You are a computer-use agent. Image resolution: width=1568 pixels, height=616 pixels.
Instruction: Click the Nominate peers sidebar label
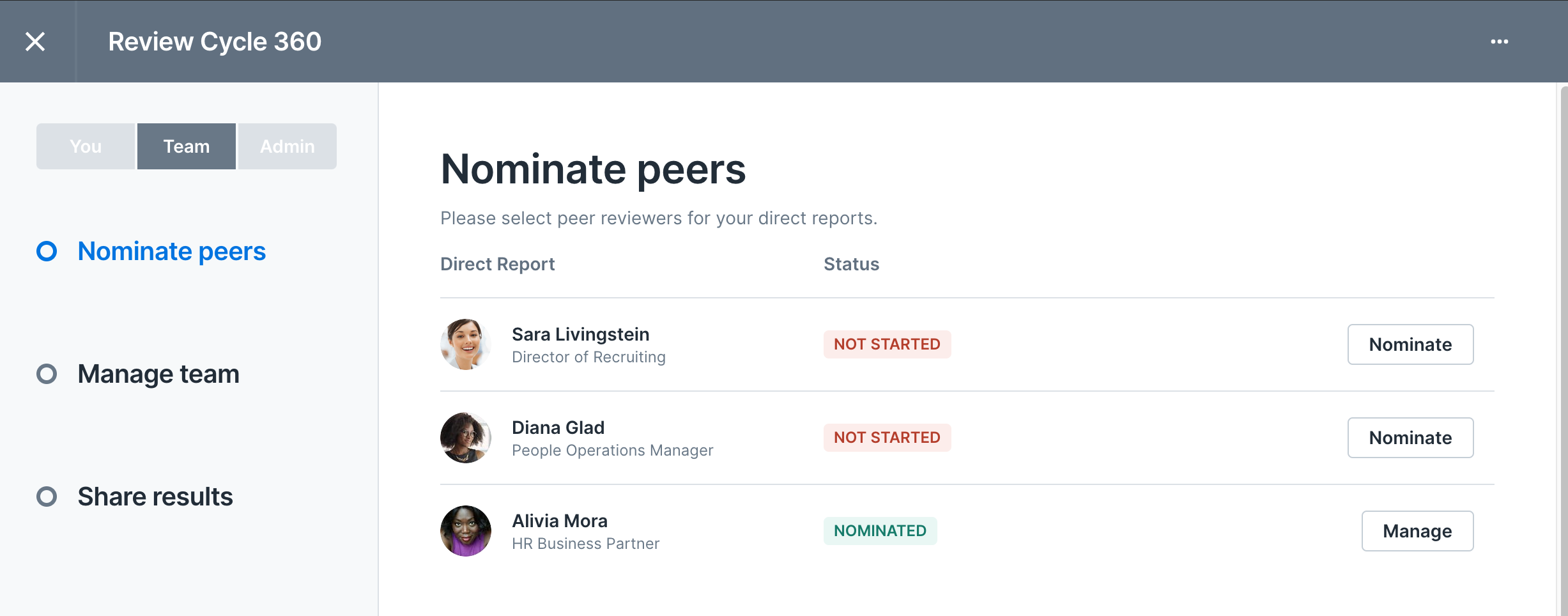point(172,251)
